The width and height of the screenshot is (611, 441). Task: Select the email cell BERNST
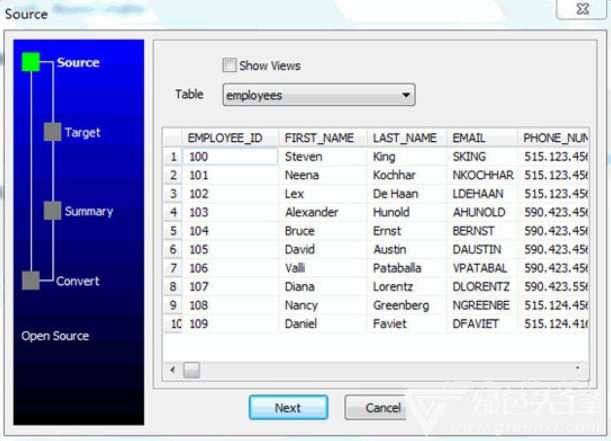[x=482, y=231]
